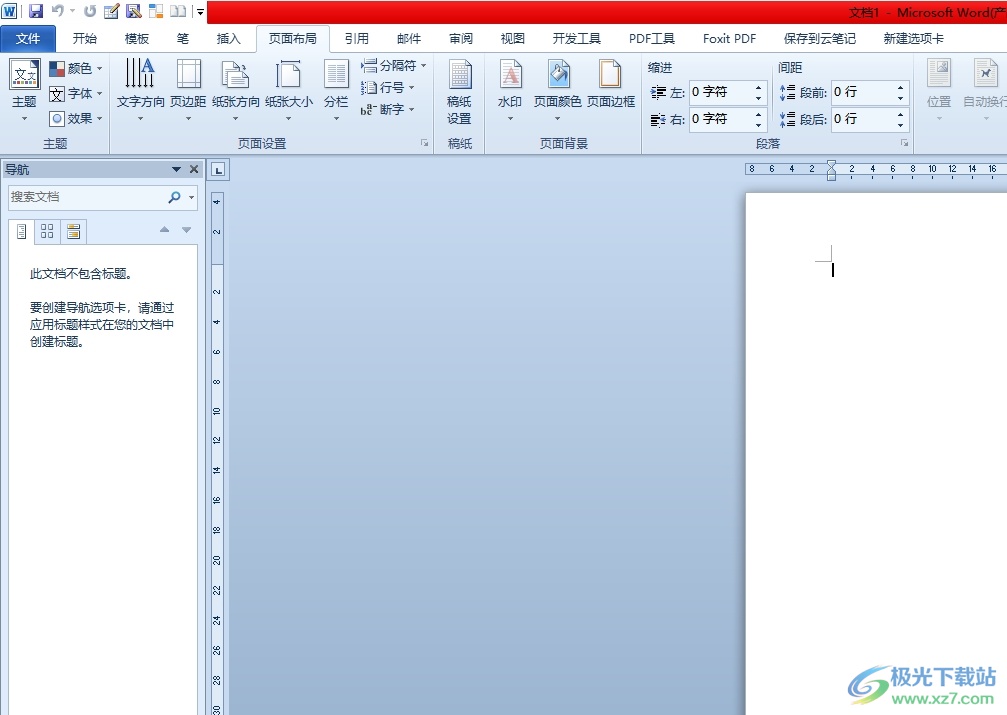Switch to View (视图) tab
Screen dimensions: 1007x715
click(x=512, y=39)
